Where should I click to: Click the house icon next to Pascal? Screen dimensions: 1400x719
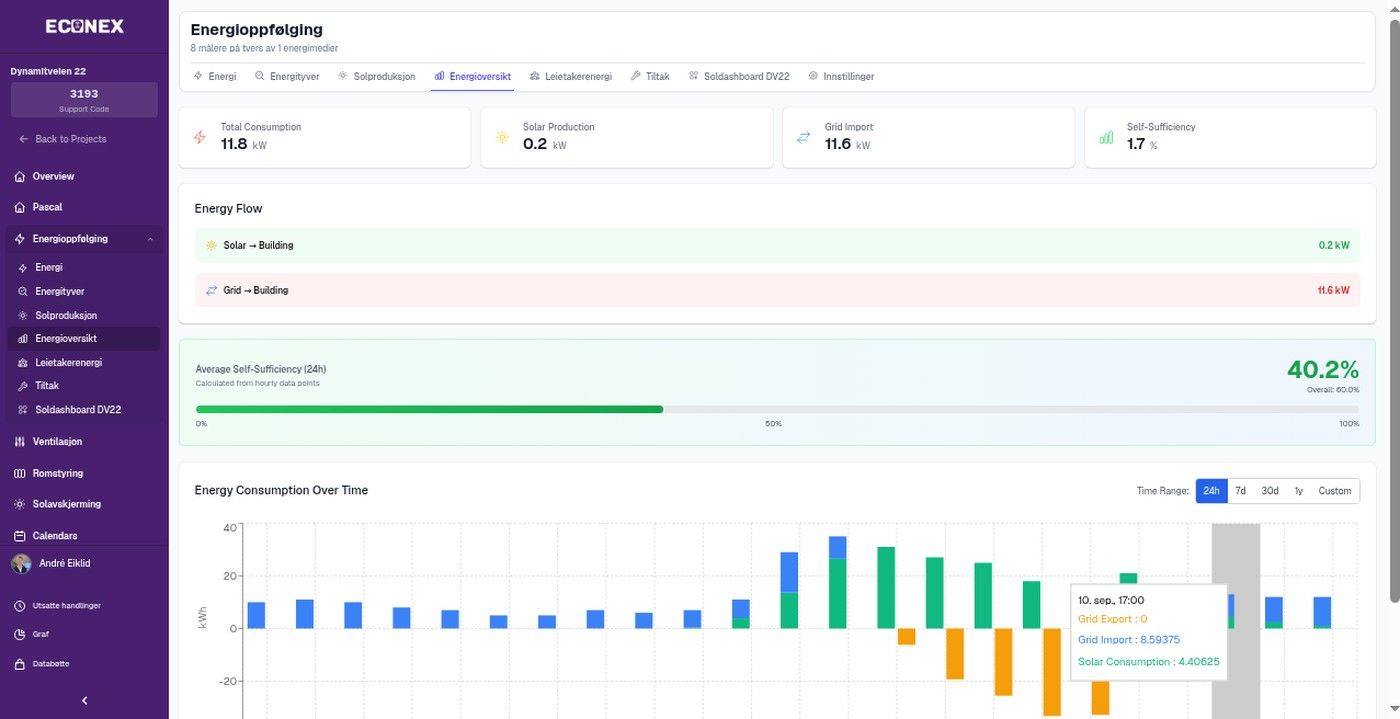coord(20,207)
